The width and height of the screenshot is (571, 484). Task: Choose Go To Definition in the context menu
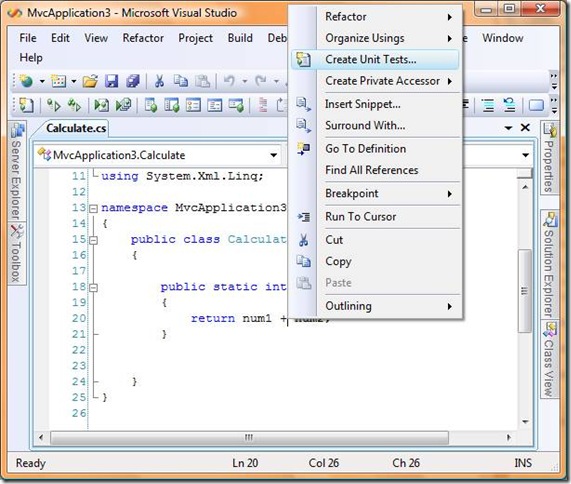click(x=375, y=149)
